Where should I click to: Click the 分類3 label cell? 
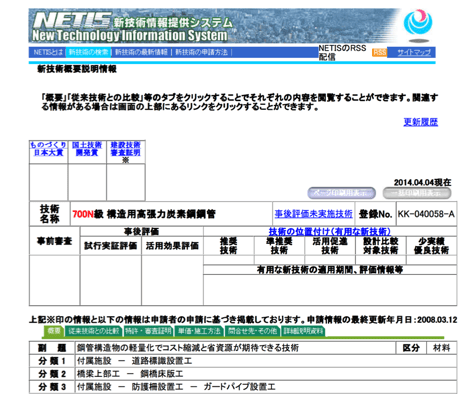pos(52,387)
